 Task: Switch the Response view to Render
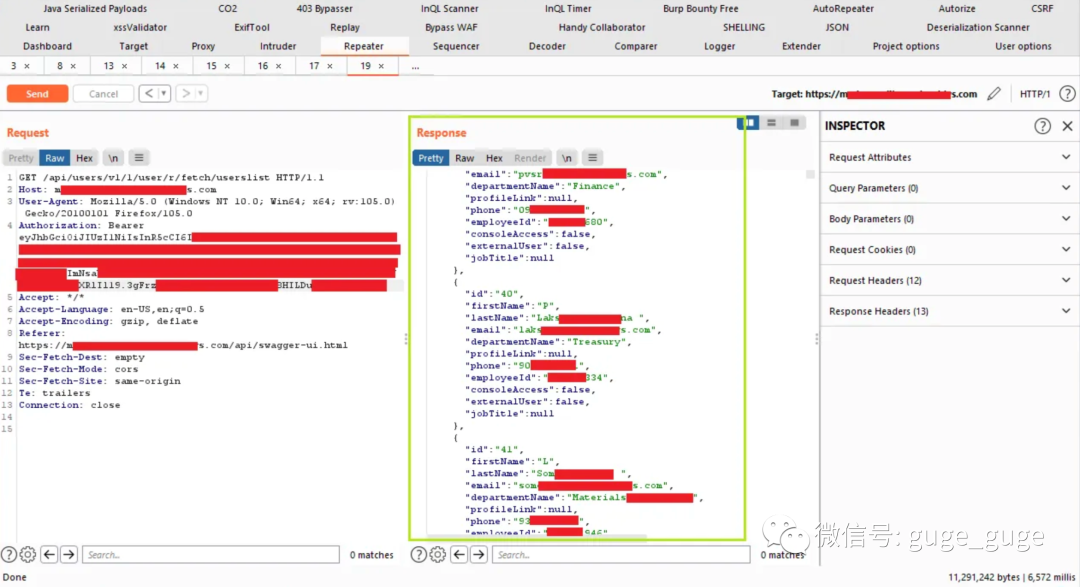[530, 158]
